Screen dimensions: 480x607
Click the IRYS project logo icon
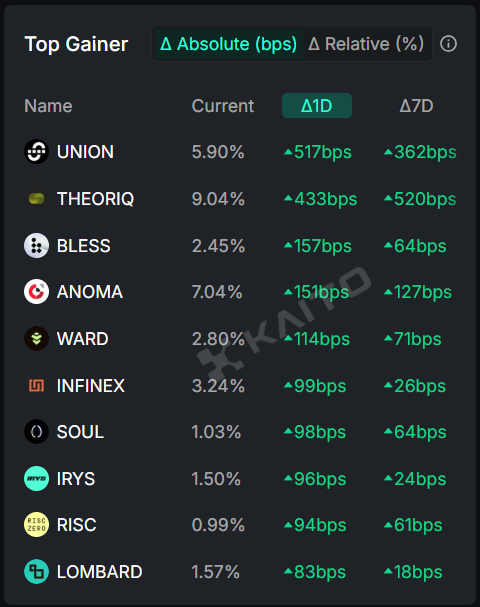click(36, 478)
